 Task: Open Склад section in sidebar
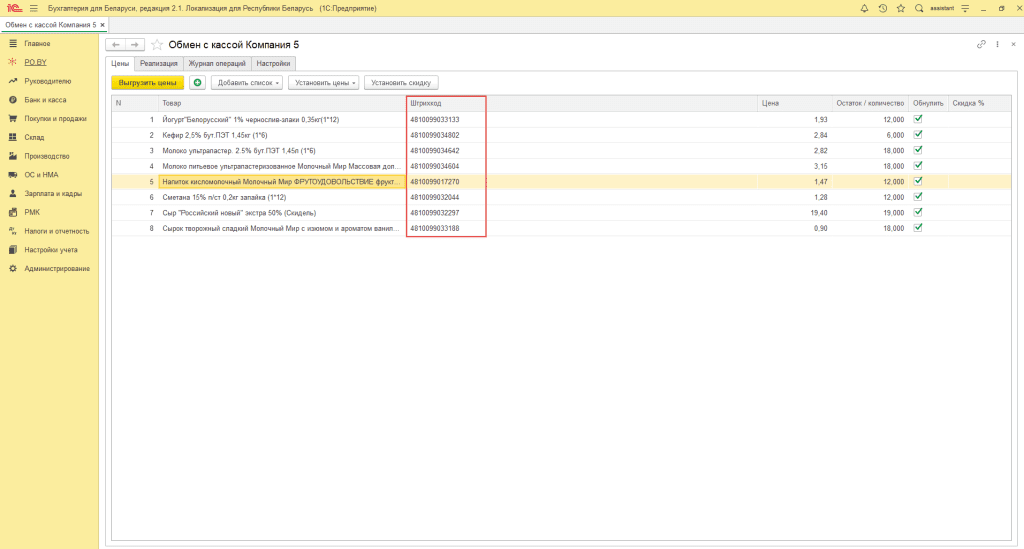pos(34,138)
